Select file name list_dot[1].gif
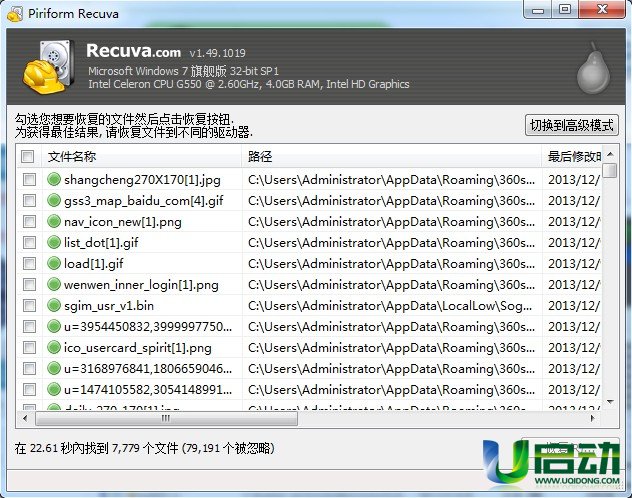The image size is (632, 498). [x=101, y=243]
